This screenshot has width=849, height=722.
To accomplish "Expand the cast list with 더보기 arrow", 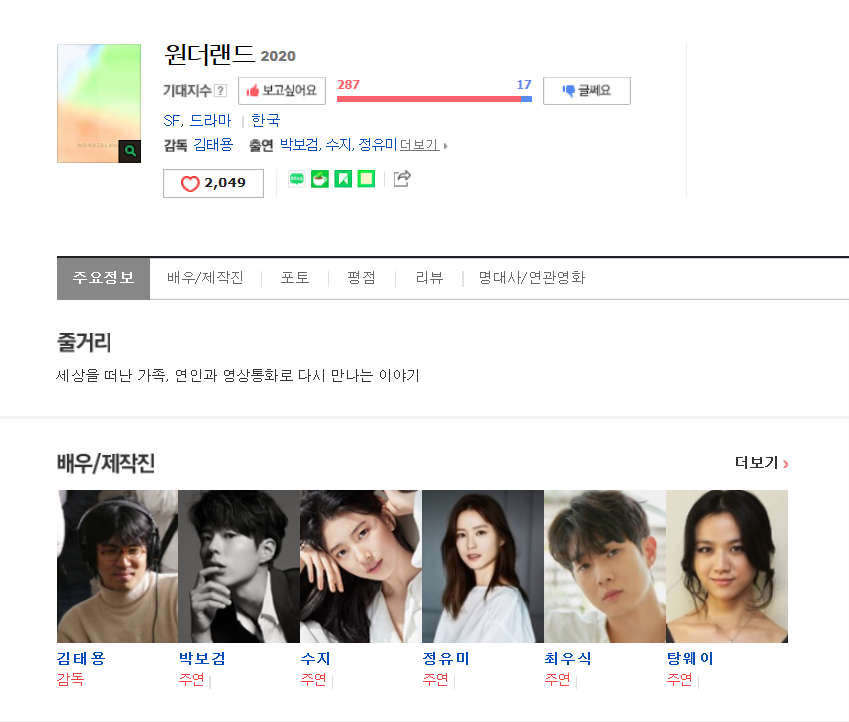I will 424,145.
